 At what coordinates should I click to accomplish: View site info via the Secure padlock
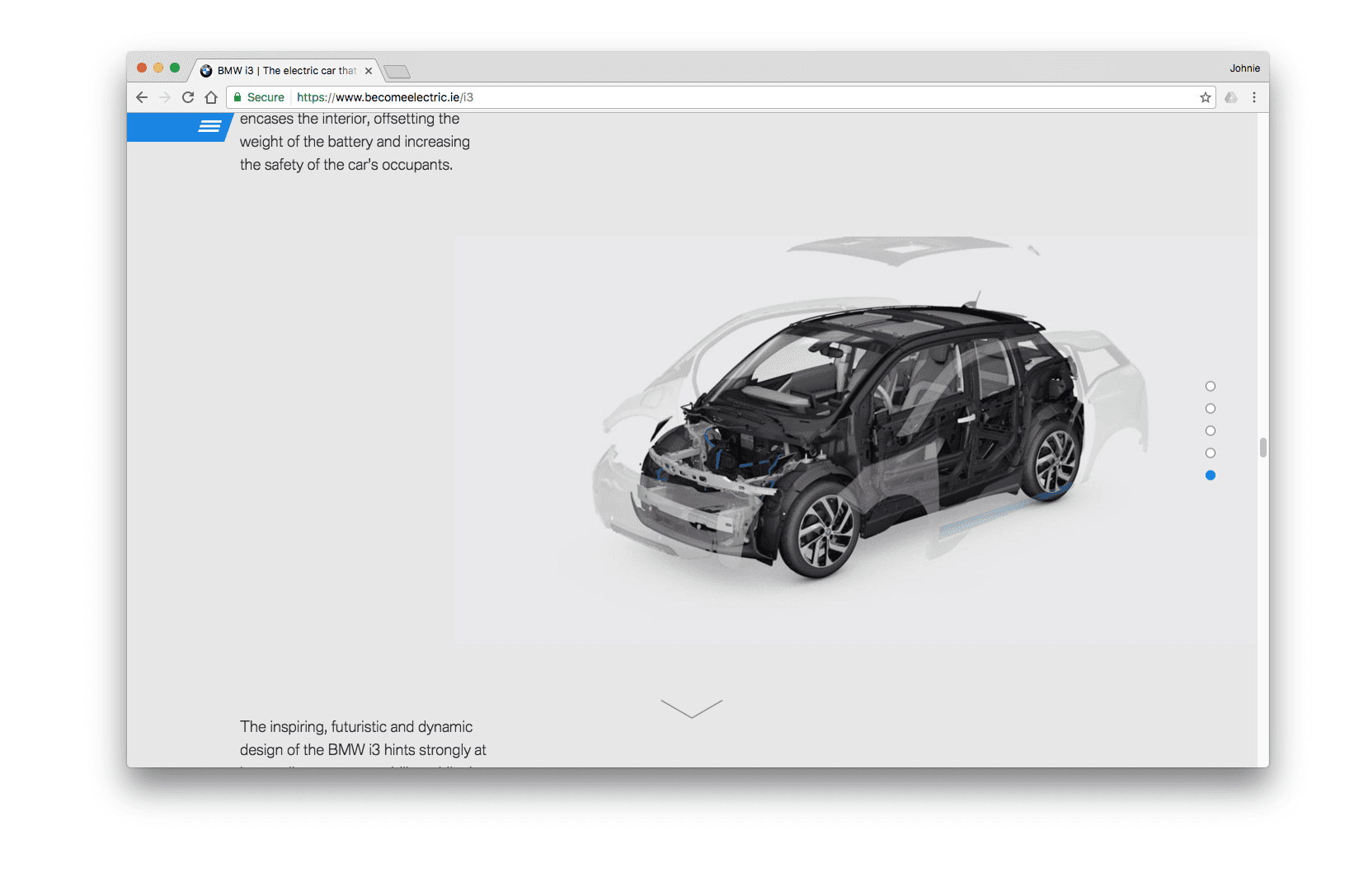pyautogui.click(x=259, y=97)
